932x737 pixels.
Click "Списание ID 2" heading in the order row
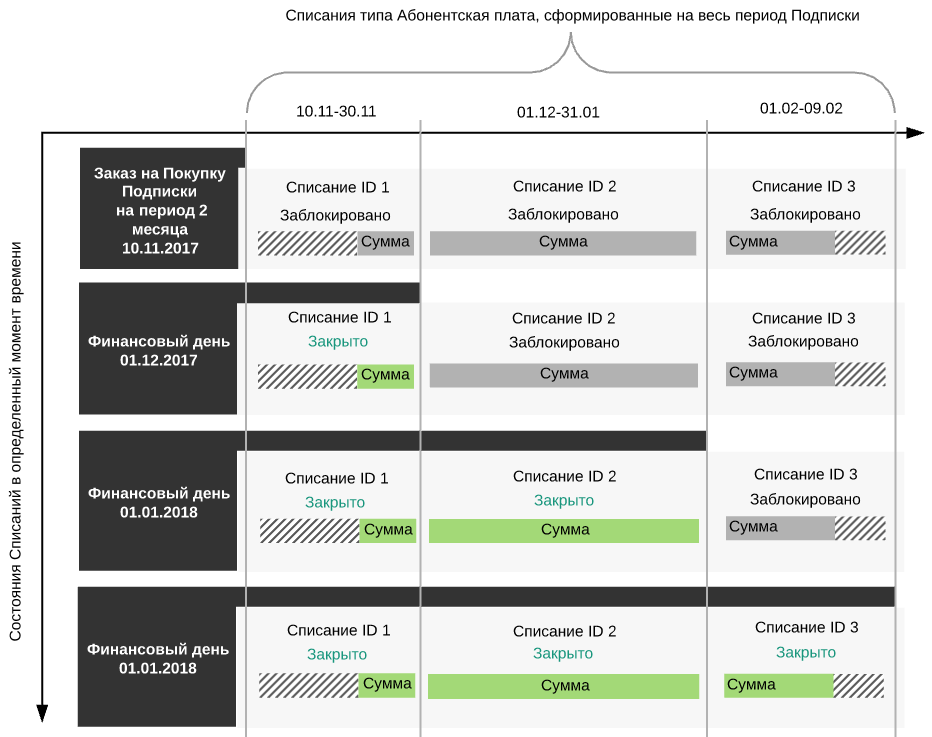point(564,186)
